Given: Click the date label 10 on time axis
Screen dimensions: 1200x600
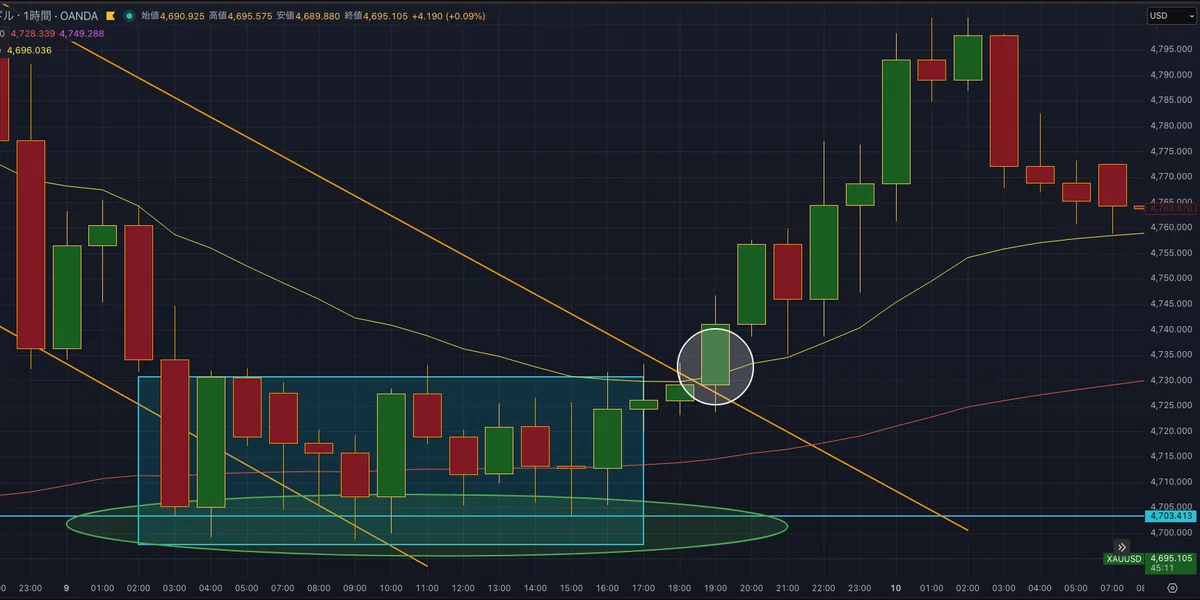Looking at the screenshot, I should (895, 588).
